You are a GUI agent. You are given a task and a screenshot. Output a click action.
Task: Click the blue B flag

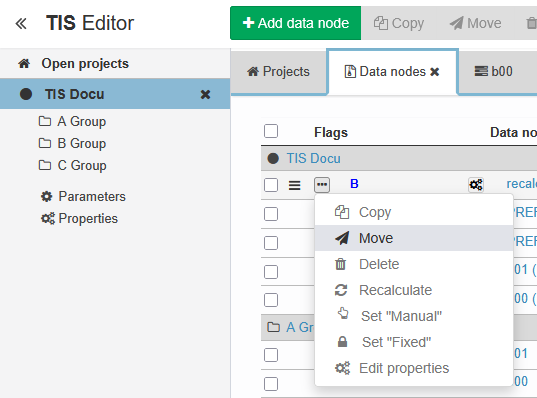click(354, 184)
